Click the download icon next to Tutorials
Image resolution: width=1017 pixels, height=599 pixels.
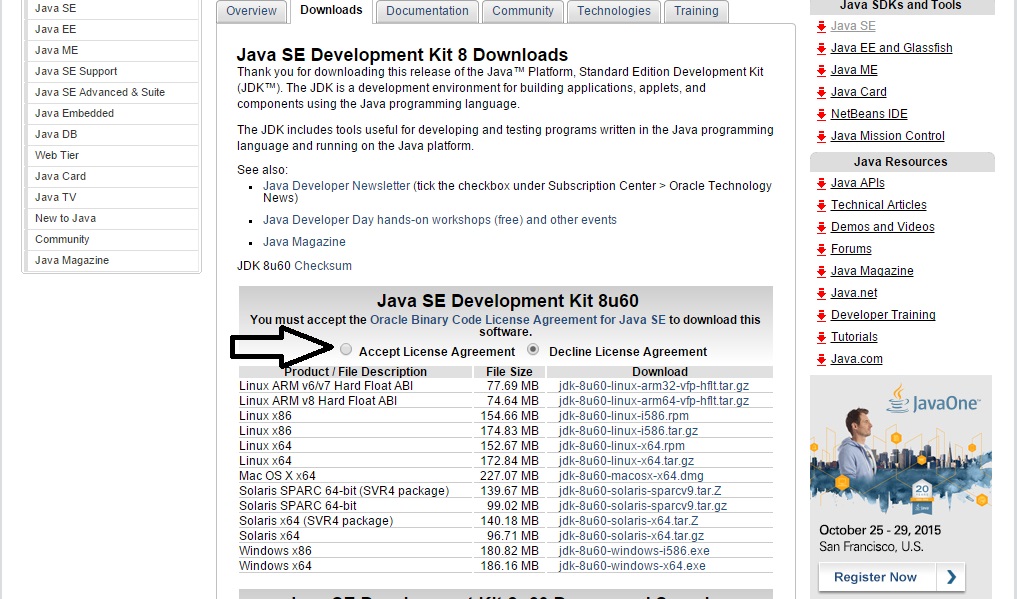(820, 336)
